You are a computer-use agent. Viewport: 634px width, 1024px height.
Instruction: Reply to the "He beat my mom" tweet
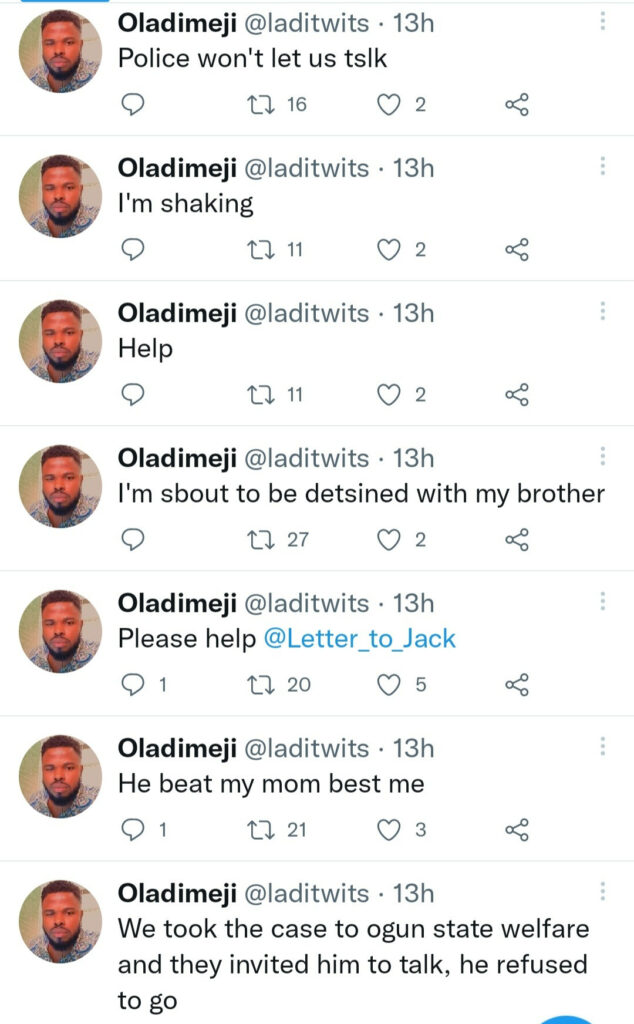132,829
